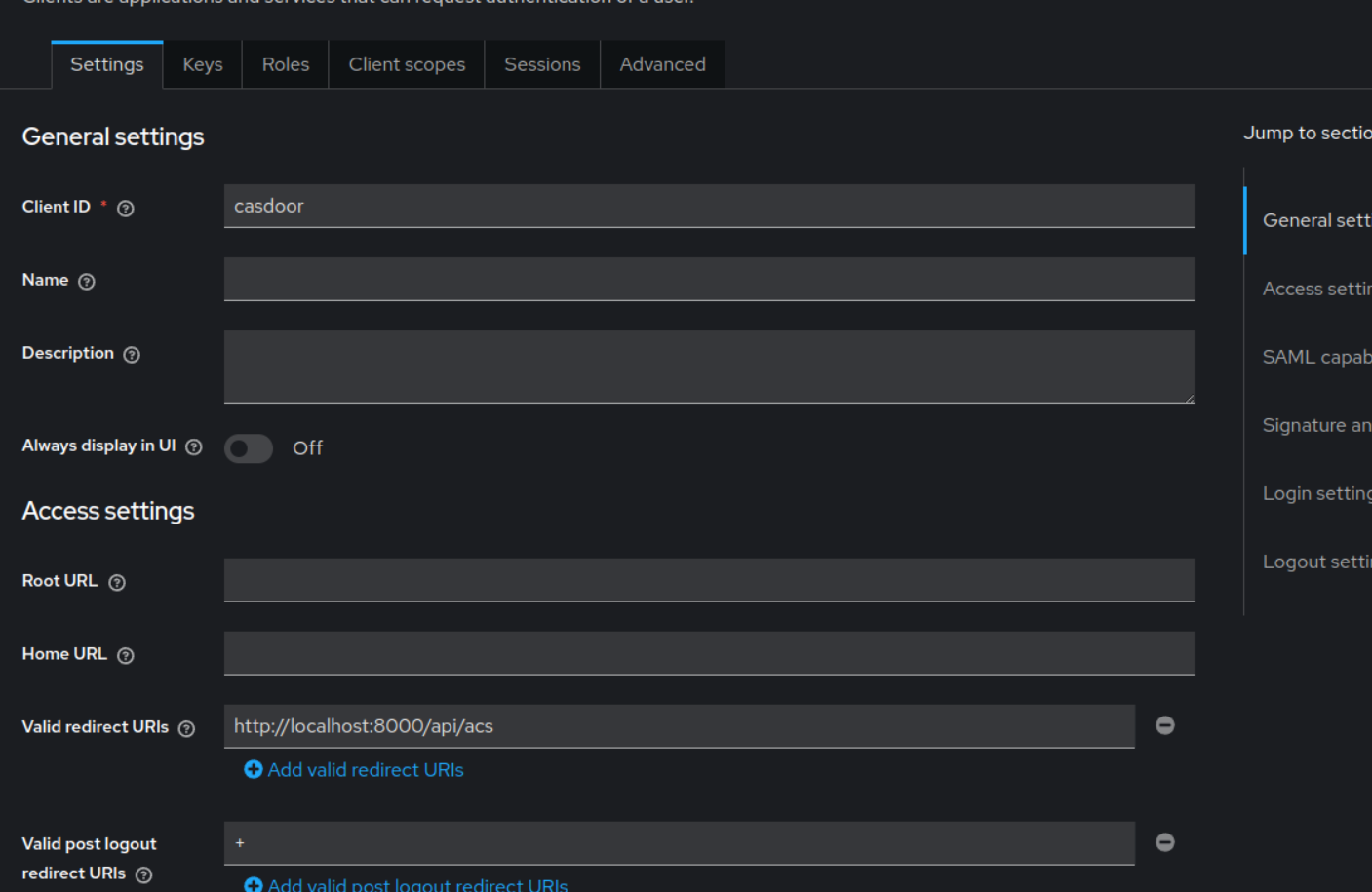Show help for Valid post logout redirect URIs
1372x892 pixels.
(x=144, y=875)
